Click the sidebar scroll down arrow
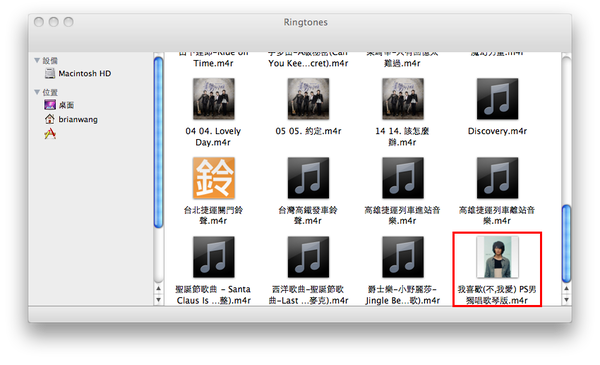 coord(158,300)
